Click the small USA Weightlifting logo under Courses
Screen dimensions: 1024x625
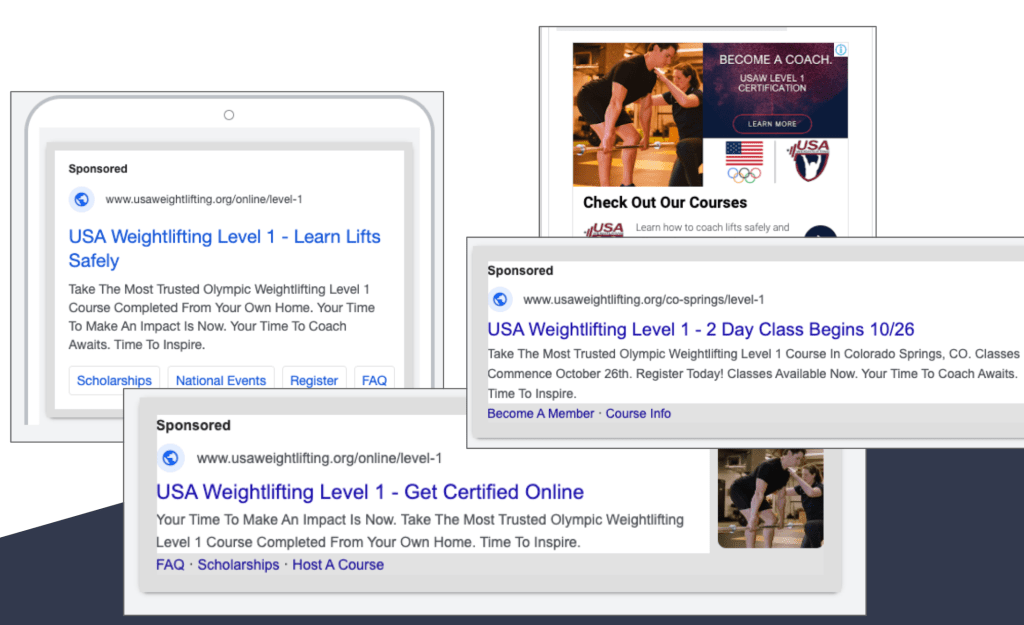pyautogui.click(x=603, y=230)
